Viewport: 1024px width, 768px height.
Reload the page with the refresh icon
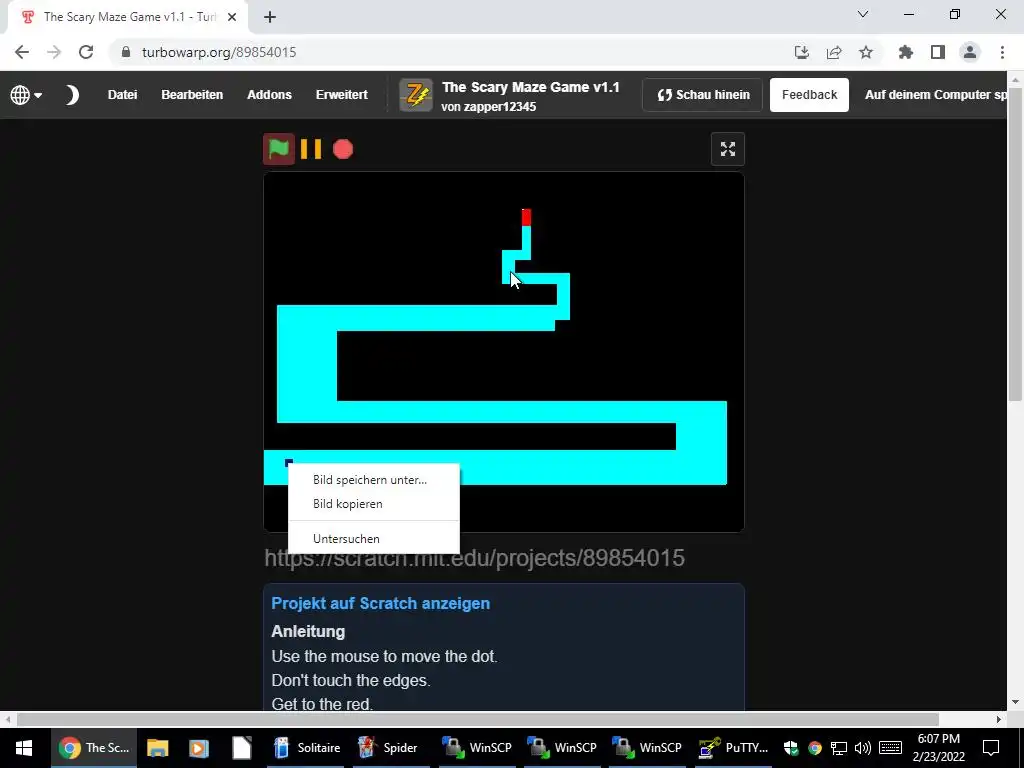pyautogui.click(x=86, y=52)
